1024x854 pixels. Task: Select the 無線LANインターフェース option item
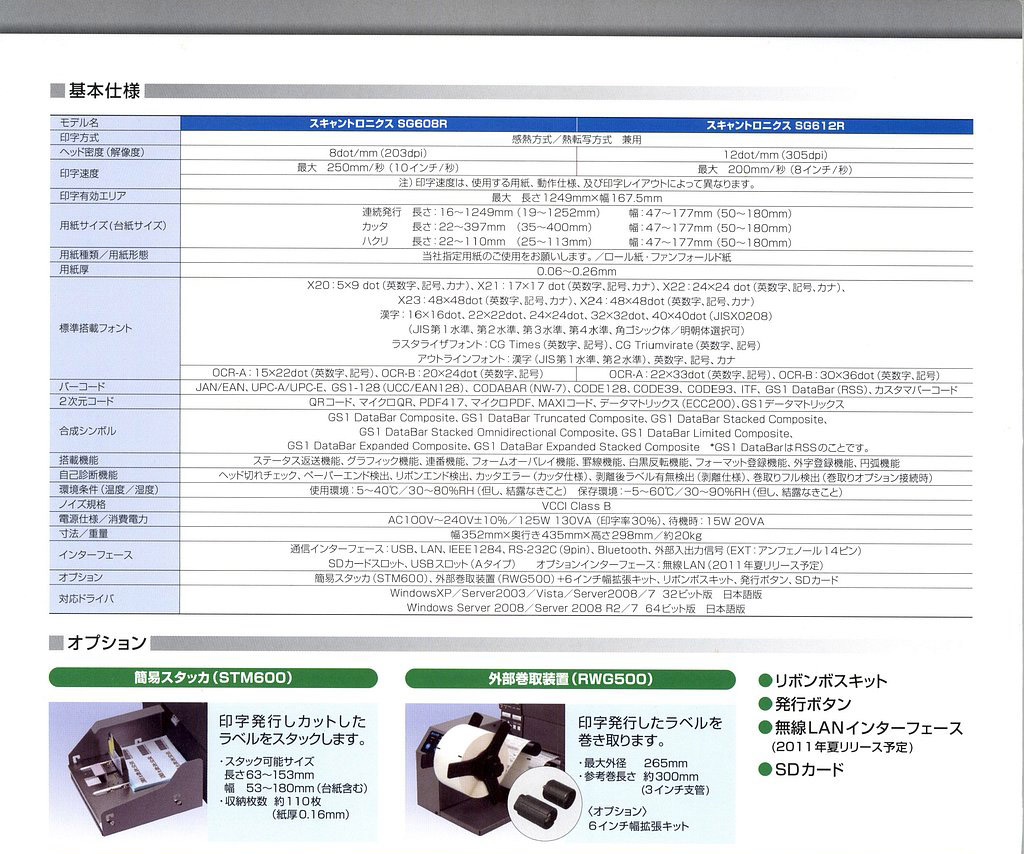[x=861, y=728]
